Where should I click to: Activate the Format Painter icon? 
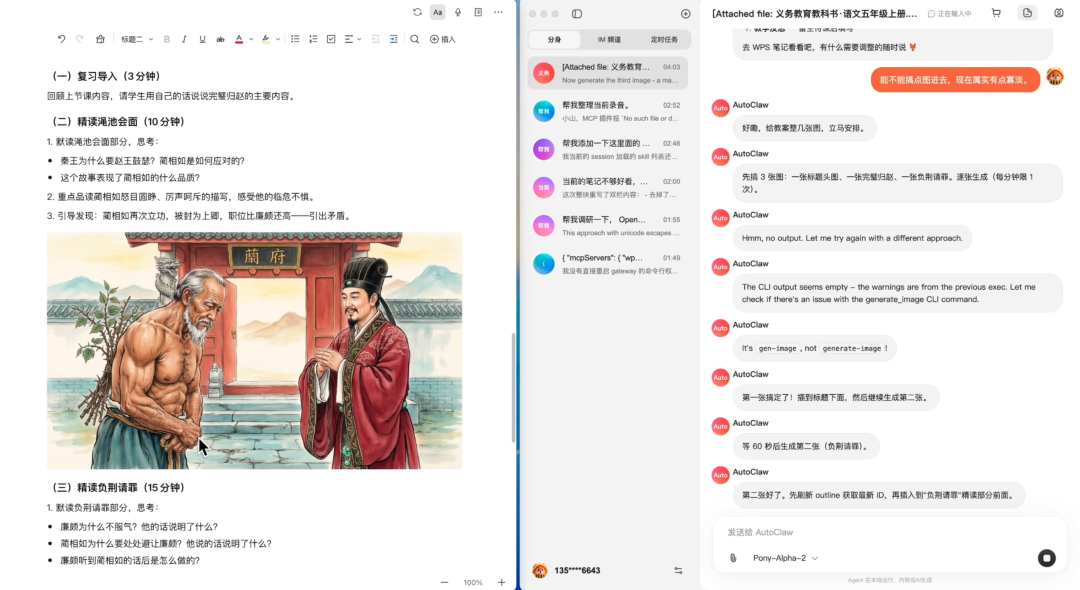point(100,39)
